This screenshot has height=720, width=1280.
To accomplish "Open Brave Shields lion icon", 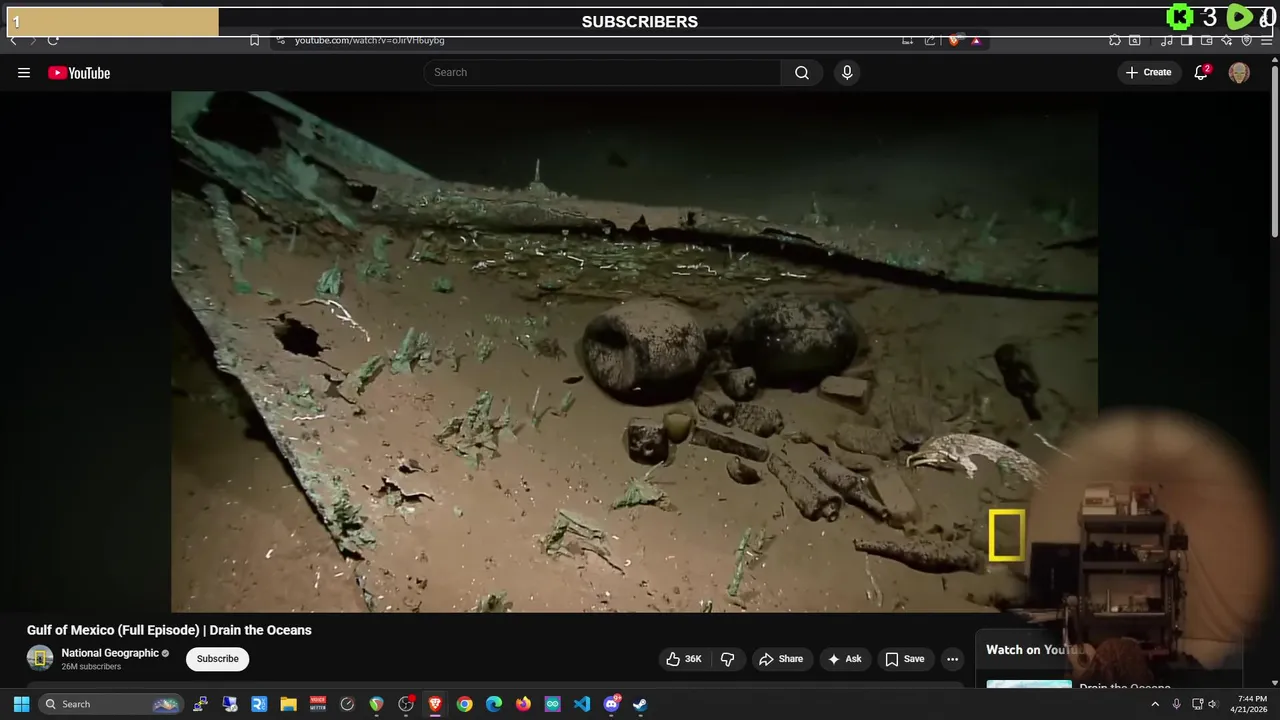I will (954, 41).
